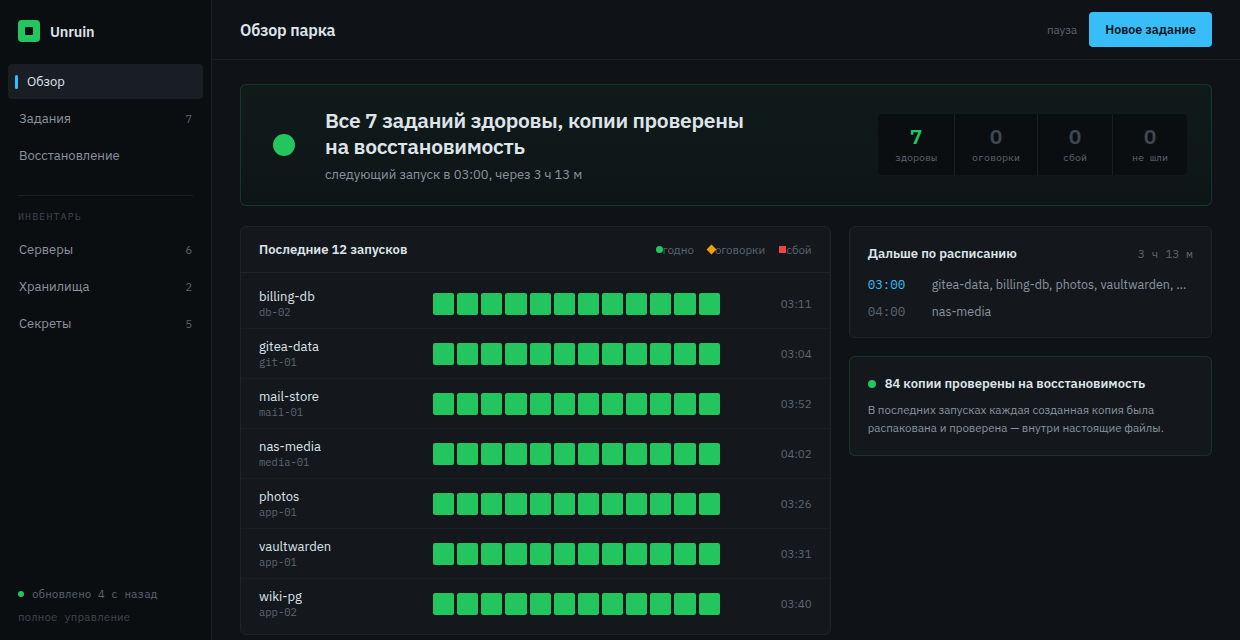Viewport: 1240px width, 640px height.
Task: Click last run square in mail-store row
Action: (709, 404)
